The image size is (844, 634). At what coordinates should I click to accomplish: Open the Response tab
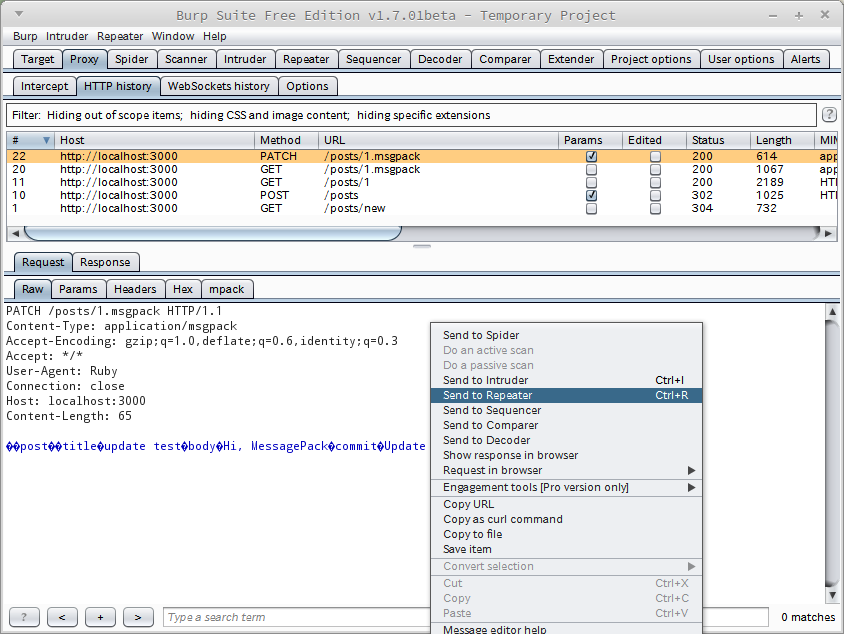tap(105, 262)
